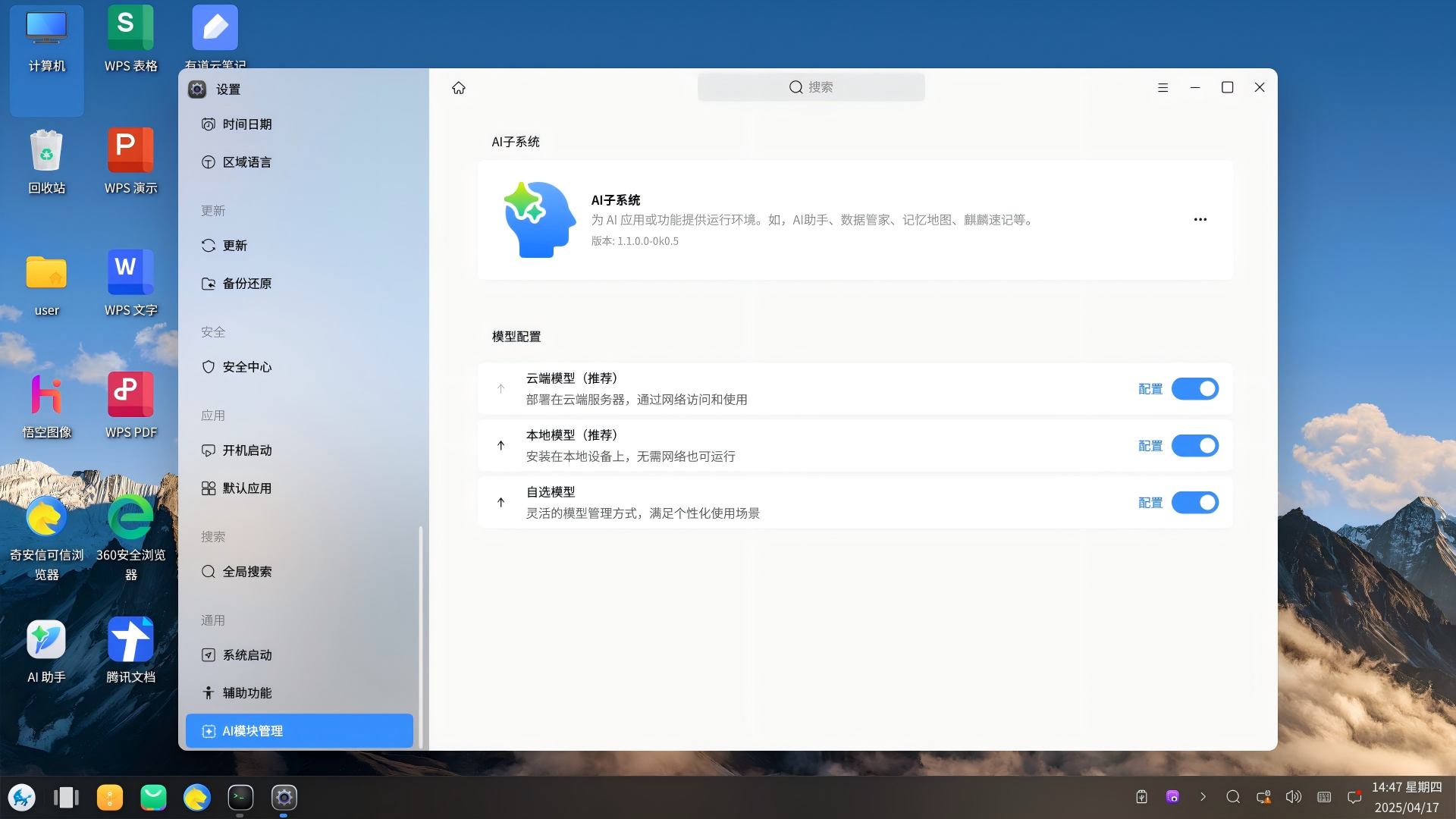The image size is (1456, 819).
Task: Open 奇安信 browser from taskbar
Action: tap(197, 797)
